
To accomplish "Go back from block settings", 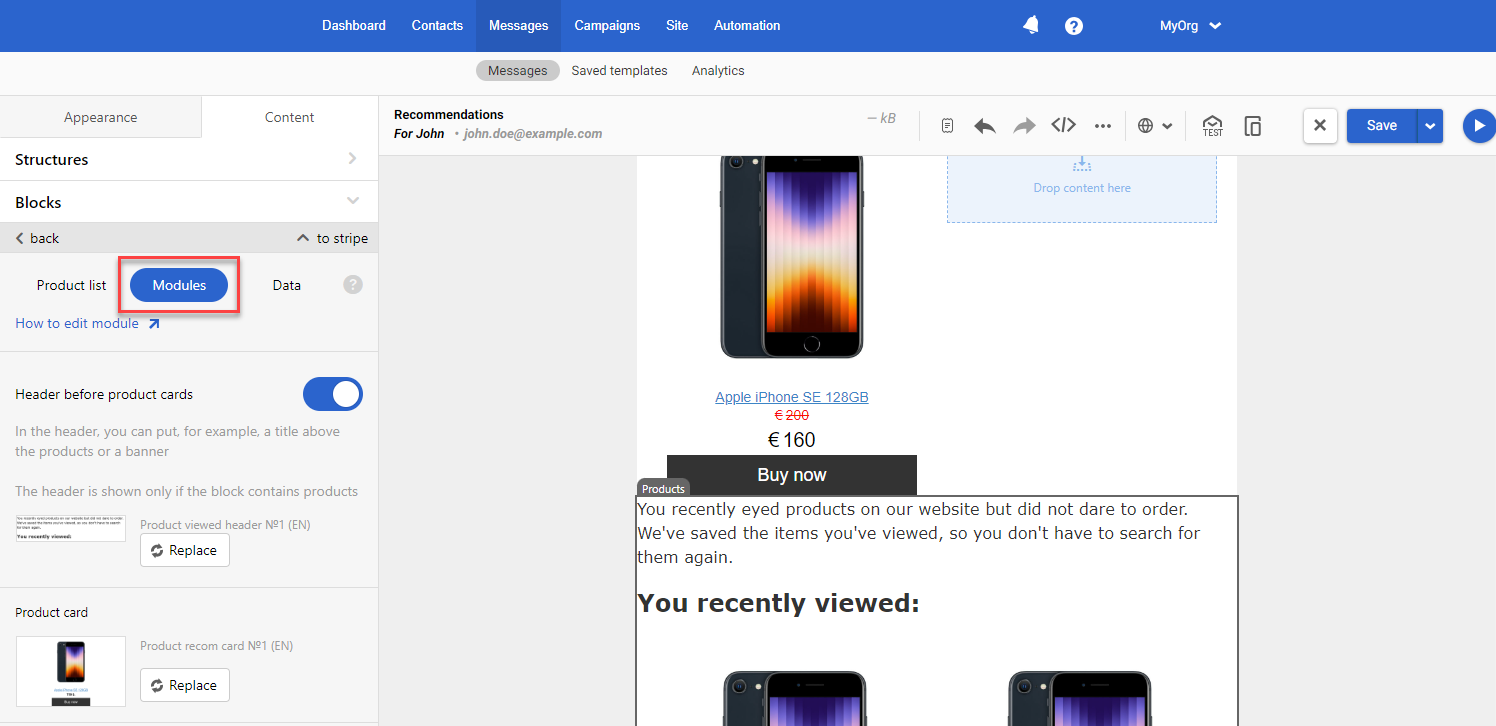I will (x=37, y=238).
